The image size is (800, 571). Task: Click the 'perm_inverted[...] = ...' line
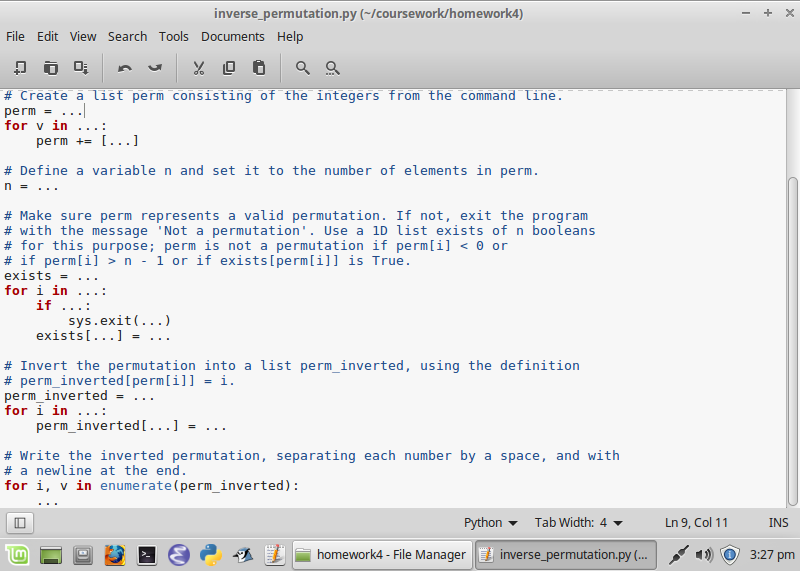pyautogui.click(x=131, y=426)
